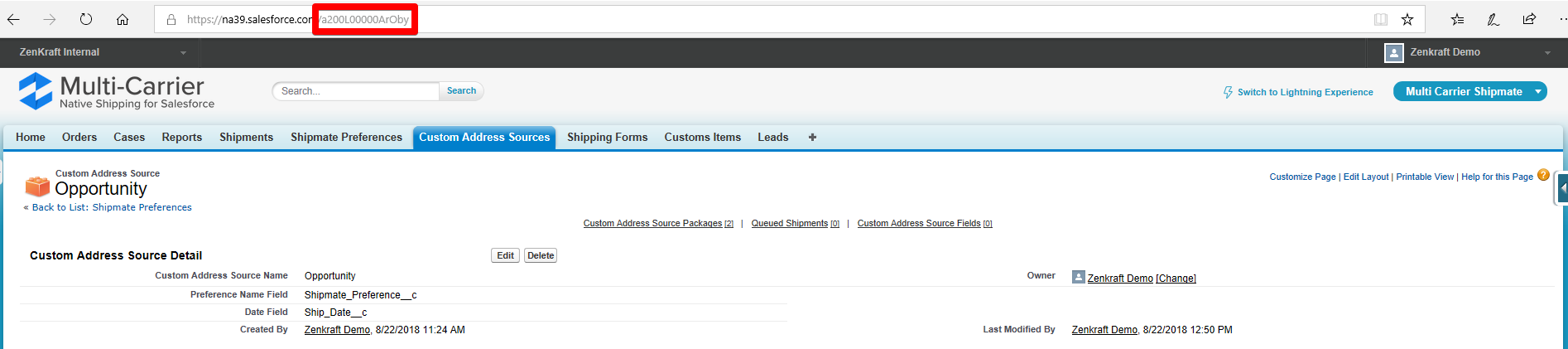1568x349 pixels.
Task: Click the Zenkraft Demo user avatar icon
Action: click(x=1394, y=52)
